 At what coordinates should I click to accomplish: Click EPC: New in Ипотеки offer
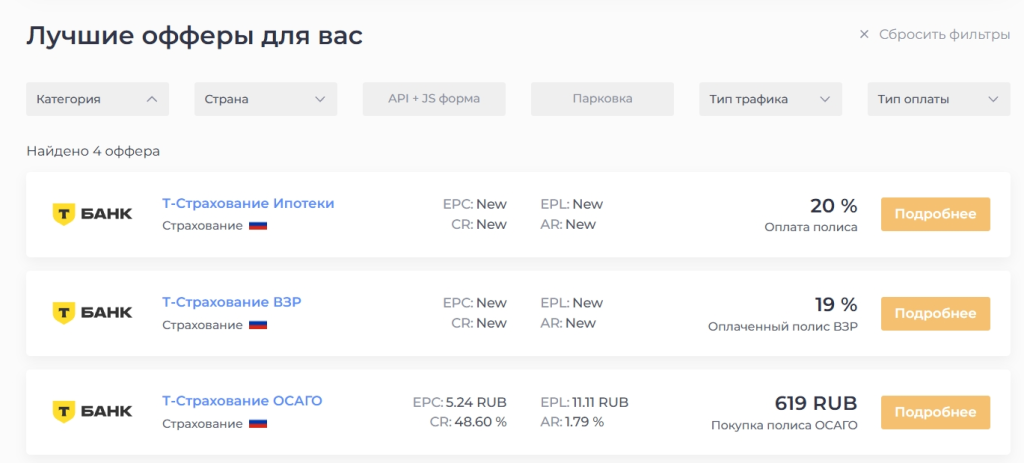pos(475,204)
